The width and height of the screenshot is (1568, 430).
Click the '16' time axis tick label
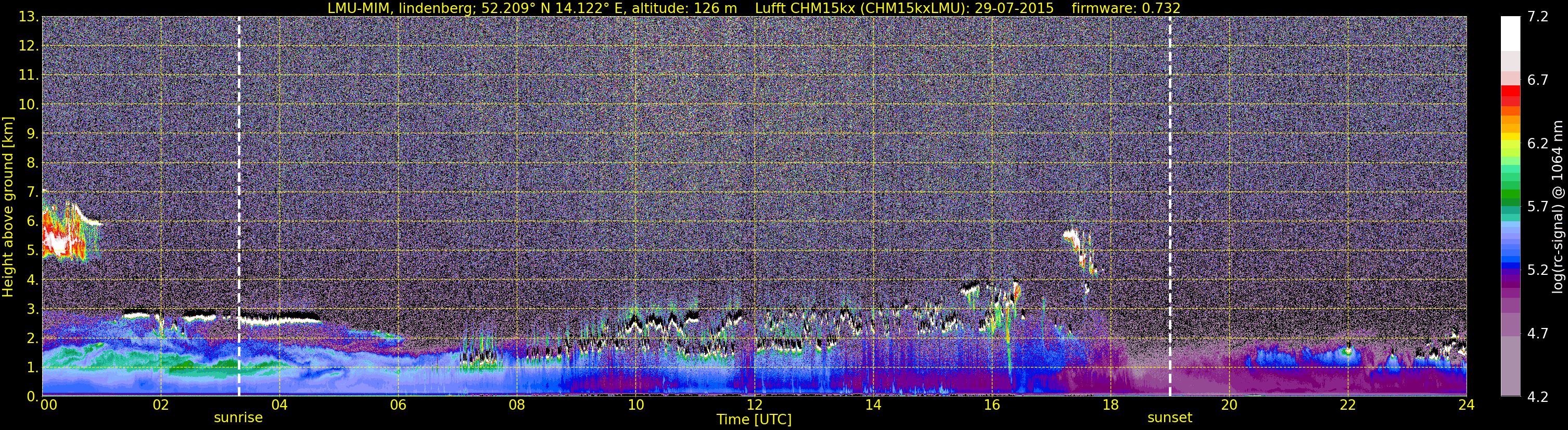coord(991,406)
